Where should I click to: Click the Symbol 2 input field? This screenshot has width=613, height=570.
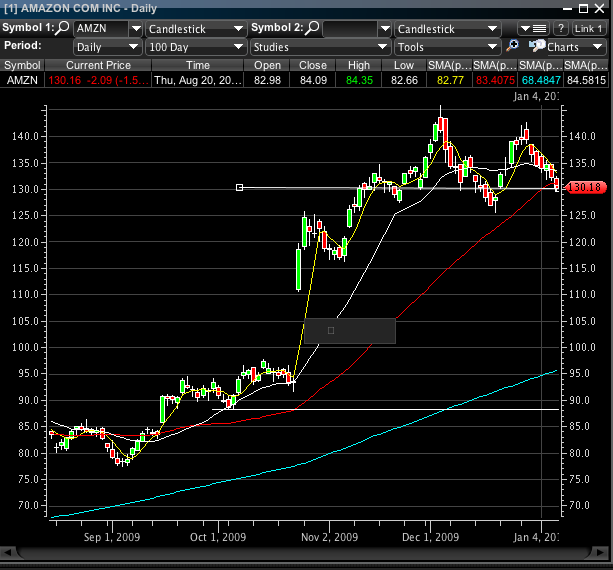[x=355, y=30]
